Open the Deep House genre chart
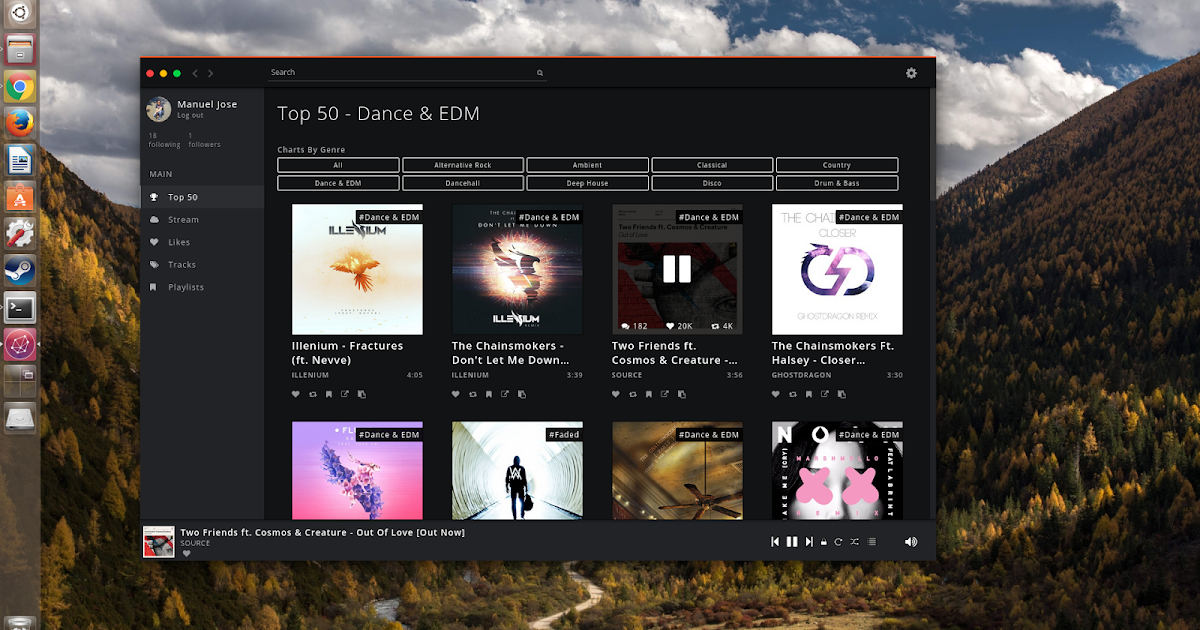This screenshot has height=630, width=1200. point(587,183)
